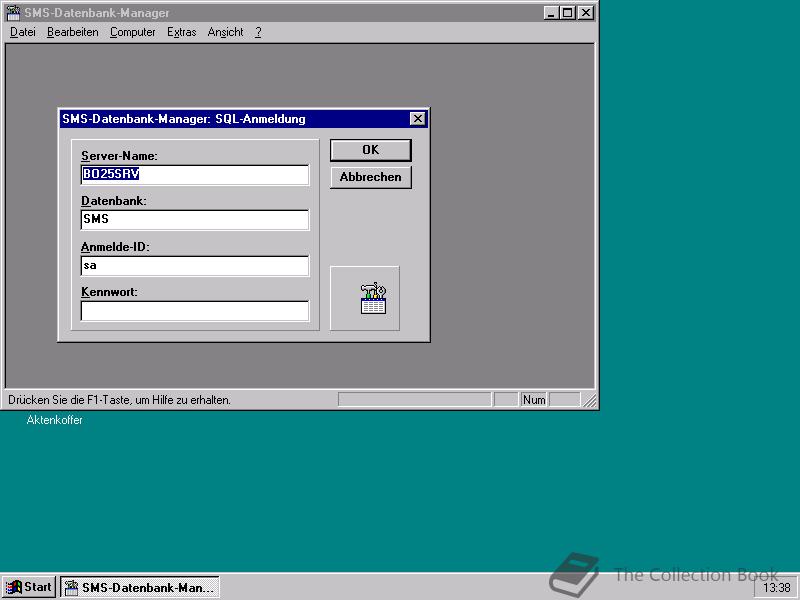Image resolution: width=800 pixels, height=600 pixels.
Task: Click the main window resize grip
Action: click(x=590, y=401)
